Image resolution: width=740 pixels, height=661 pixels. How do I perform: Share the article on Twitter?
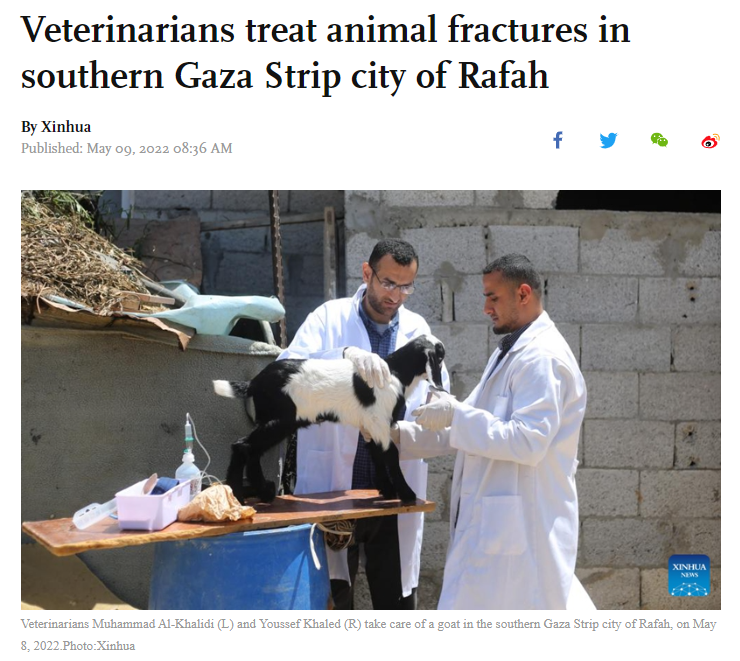pyautogui.click(x=608, y=140)
